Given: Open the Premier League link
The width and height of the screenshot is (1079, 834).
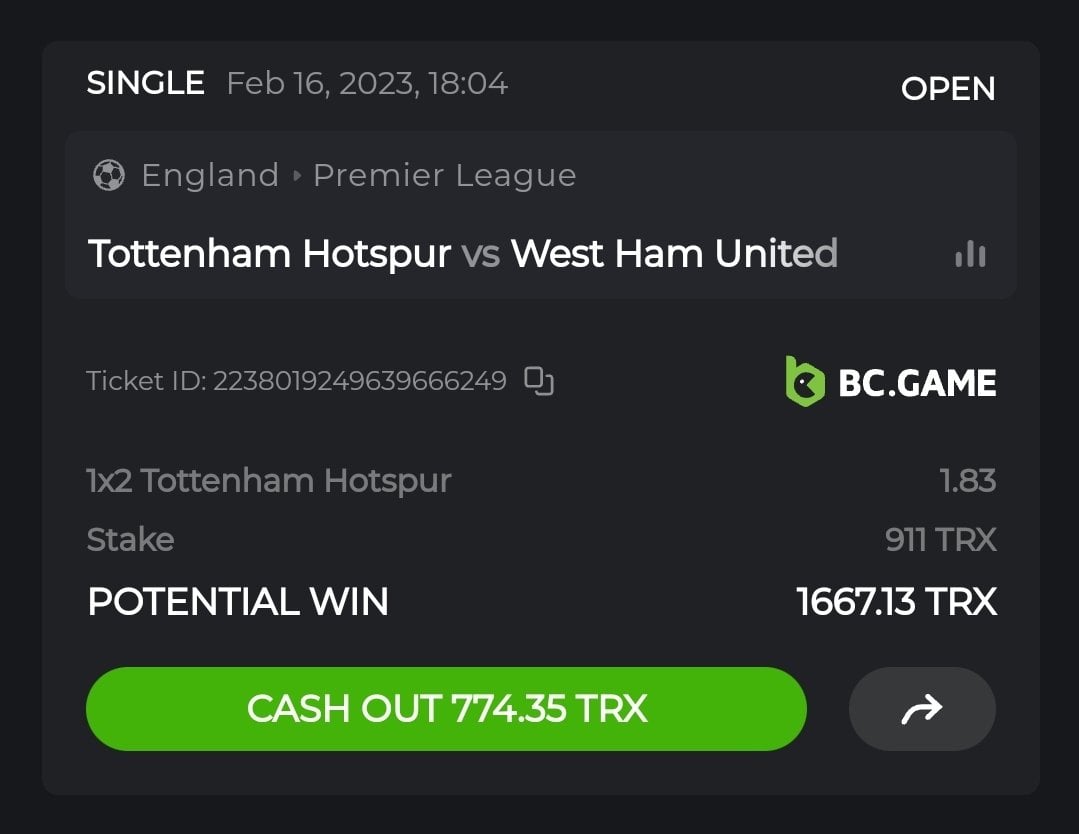Looking at the screenshot, I should click(444, 176).
